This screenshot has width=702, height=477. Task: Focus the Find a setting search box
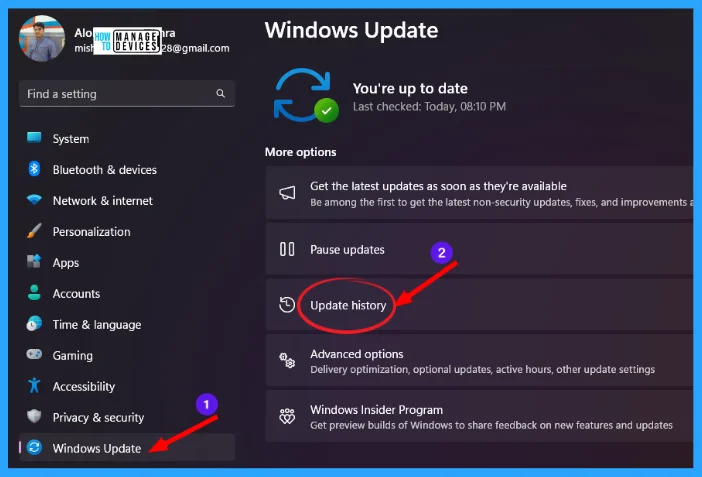coord(127,93)
